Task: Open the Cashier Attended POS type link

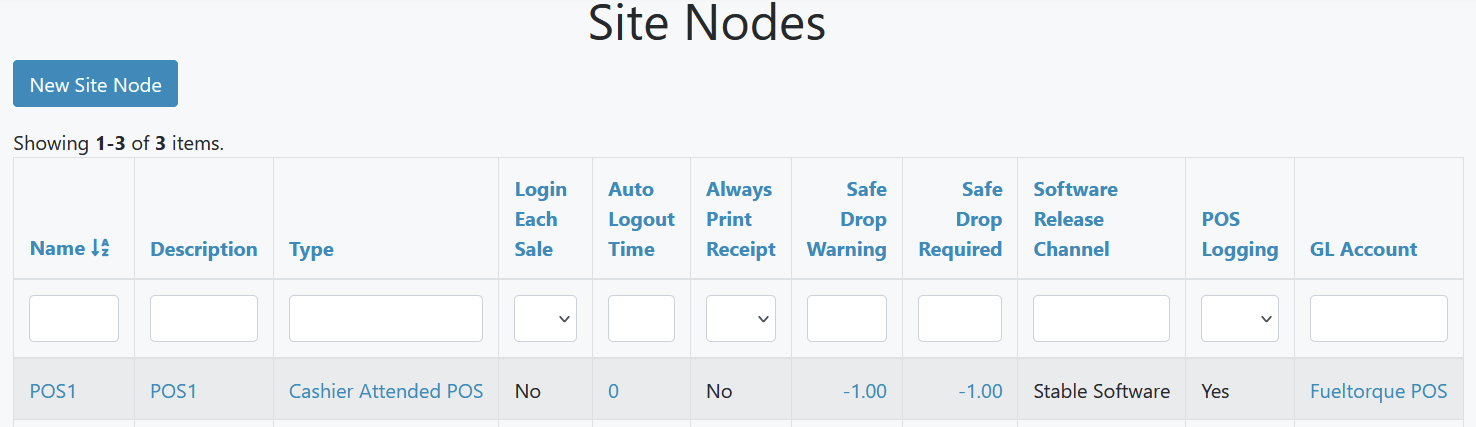Action: (x=386, y=391)
